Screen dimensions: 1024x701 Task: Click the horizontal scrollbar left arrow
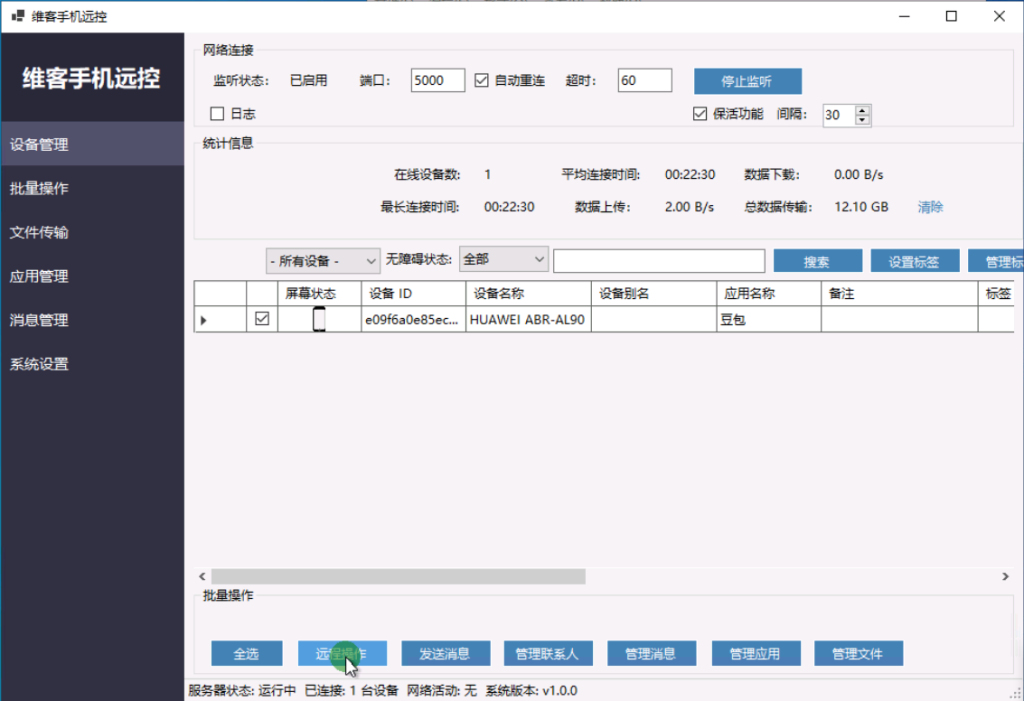pyautogui.click(x=202, y=577)
